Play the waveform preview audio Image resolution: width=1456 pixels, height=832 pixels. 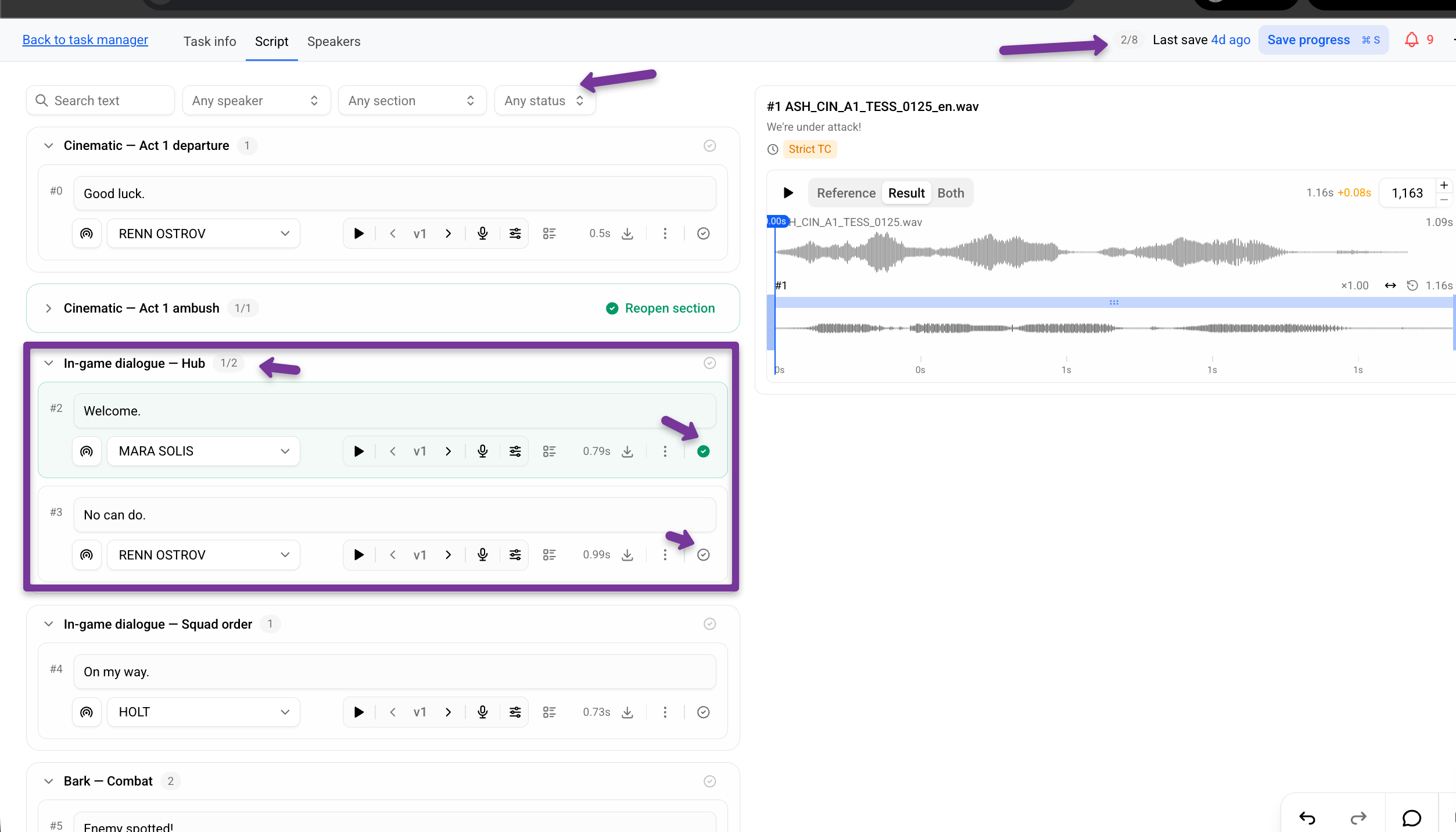click(788, 193)
